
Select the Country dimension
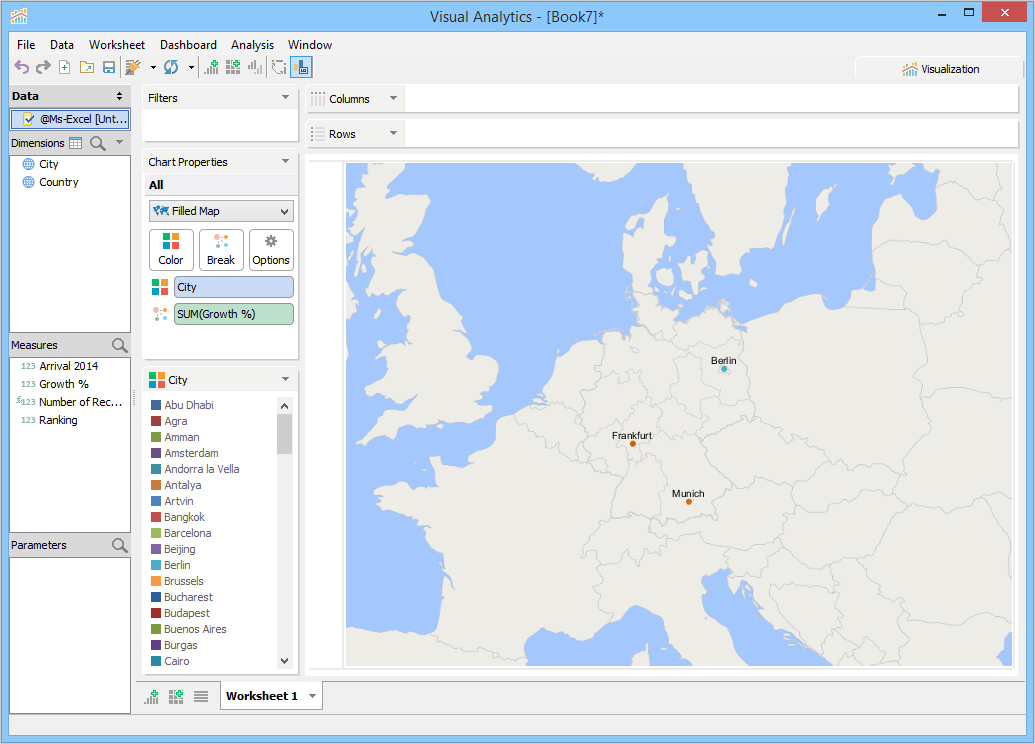click(x=58, y=182)
